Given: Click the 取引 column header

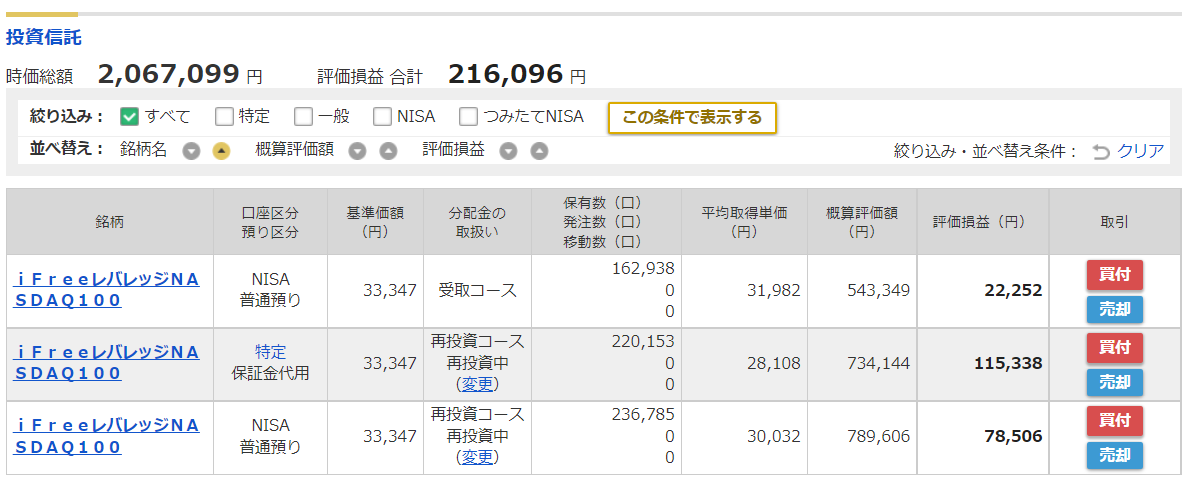Looking at the screenshot, I should pyautogui.click(x=1115, y=221).
